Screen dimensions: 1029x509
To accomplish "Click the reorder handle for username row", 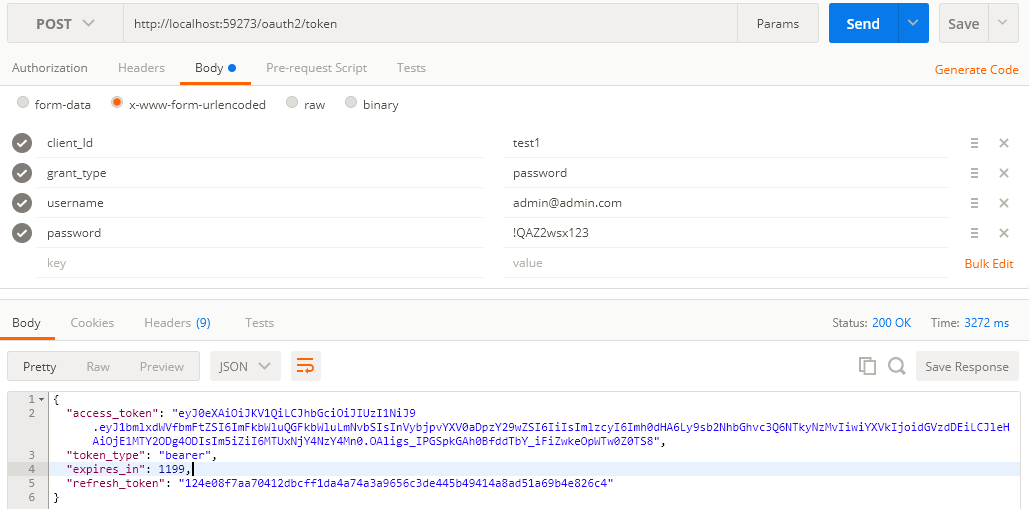I will pyautogui.click(x=975, y=203).
